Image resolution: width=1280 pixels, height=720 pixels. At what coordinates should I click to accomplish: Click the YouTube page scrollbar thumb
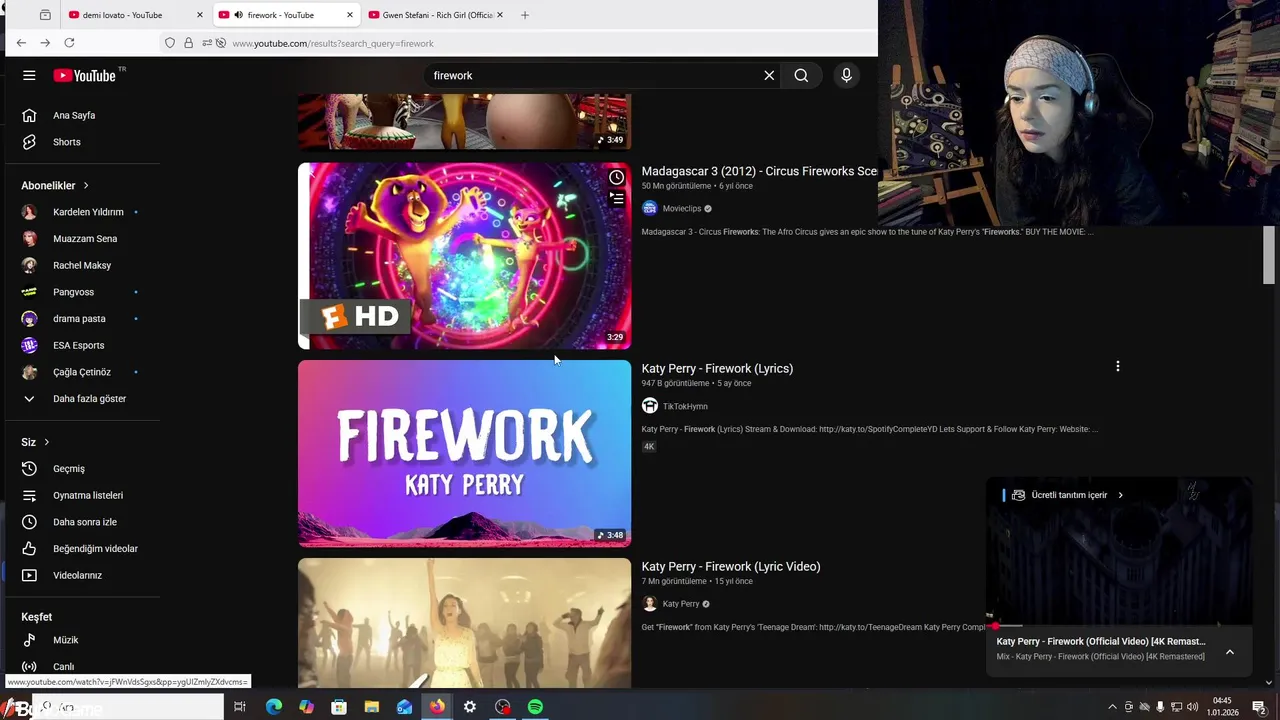click(1269, 255)
